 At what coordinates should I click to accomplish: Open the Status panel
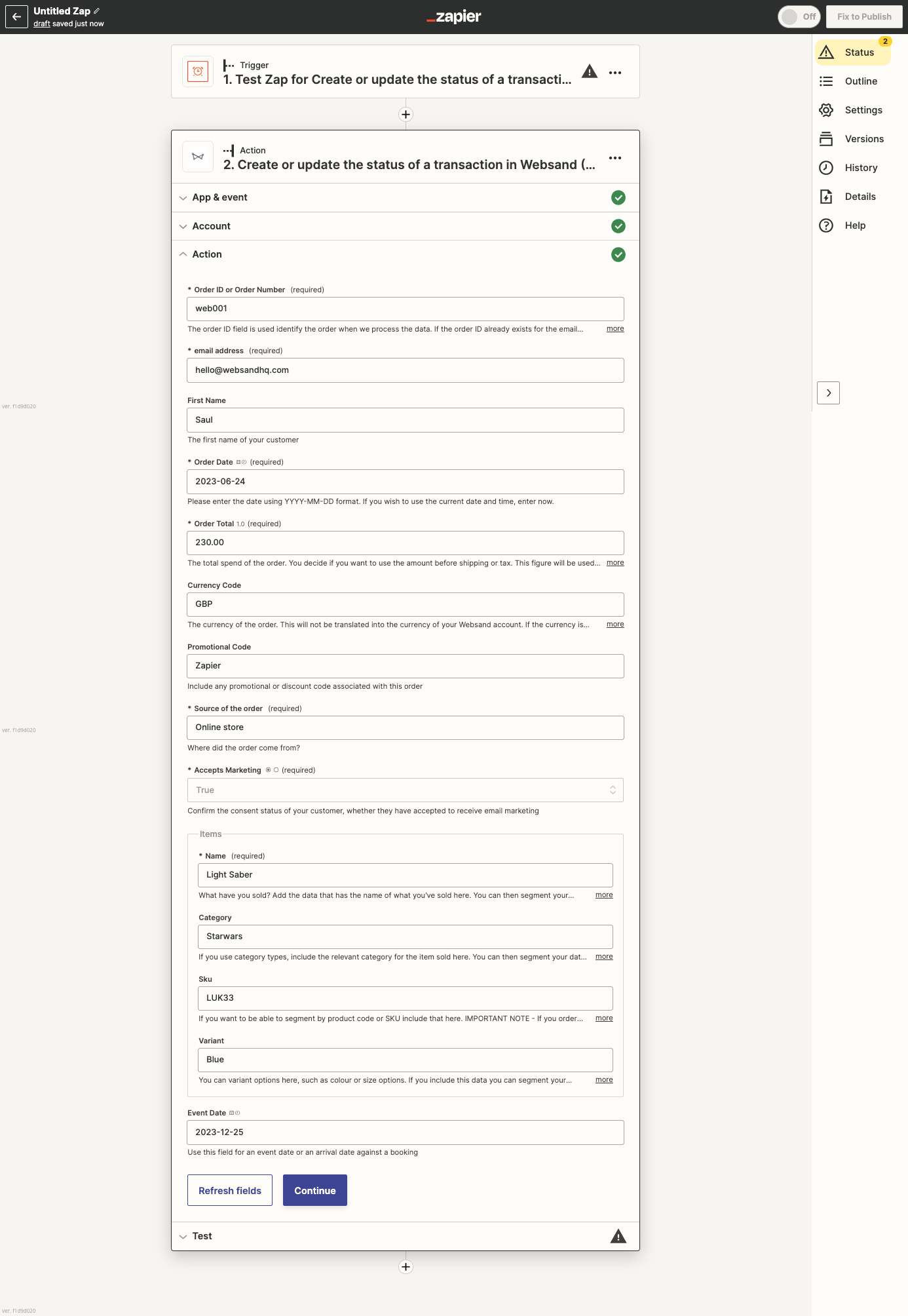click(853, 52)
